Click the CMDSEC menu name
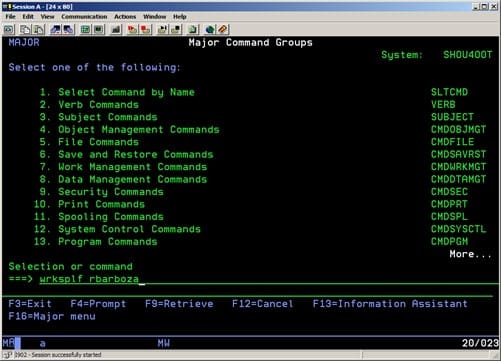This screenshot has height=361, width=501. (x=449, y=192)
